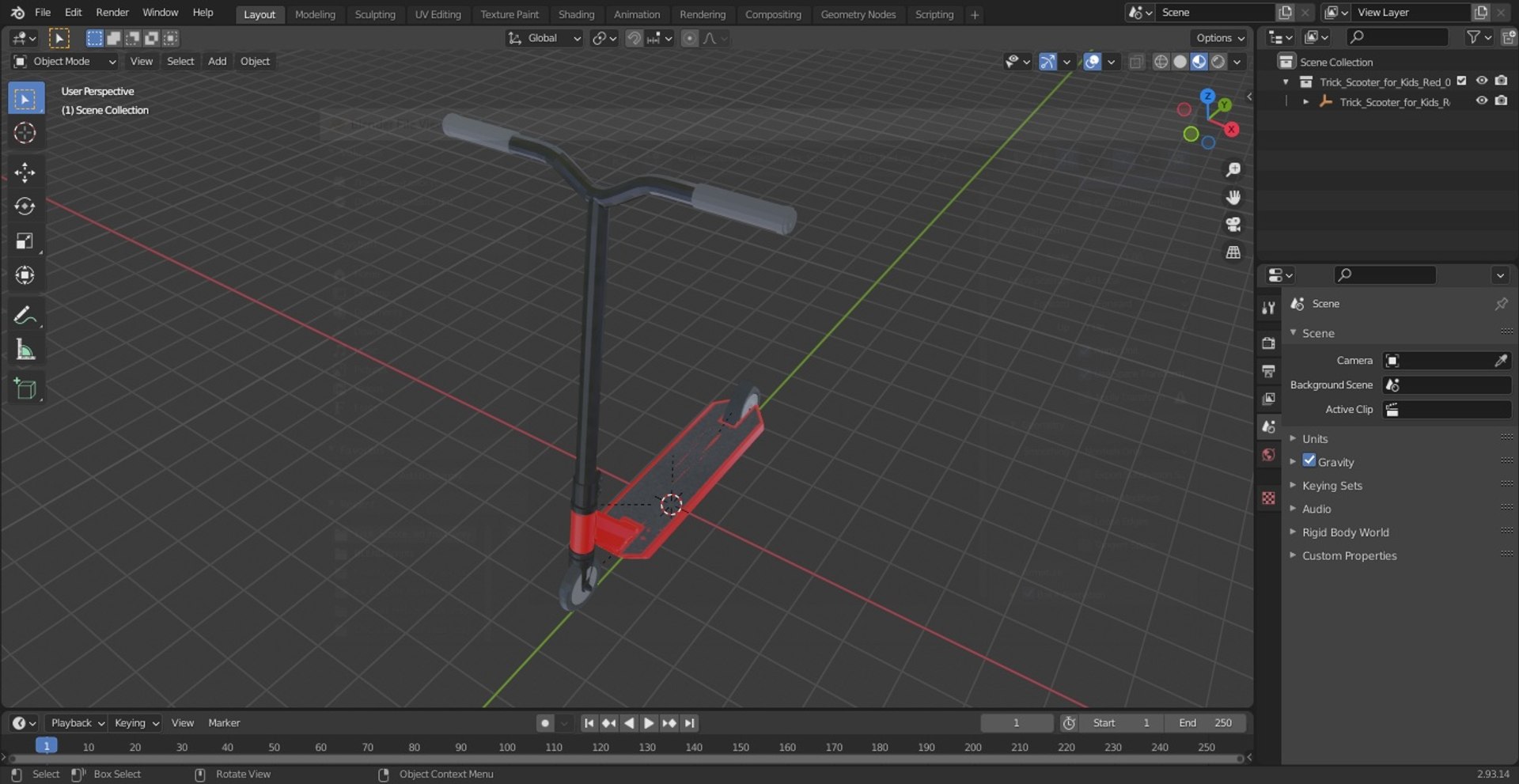The image size is (1519, 784).
Task: Enable rendered viewport shading
Action: coord(1218,62)
